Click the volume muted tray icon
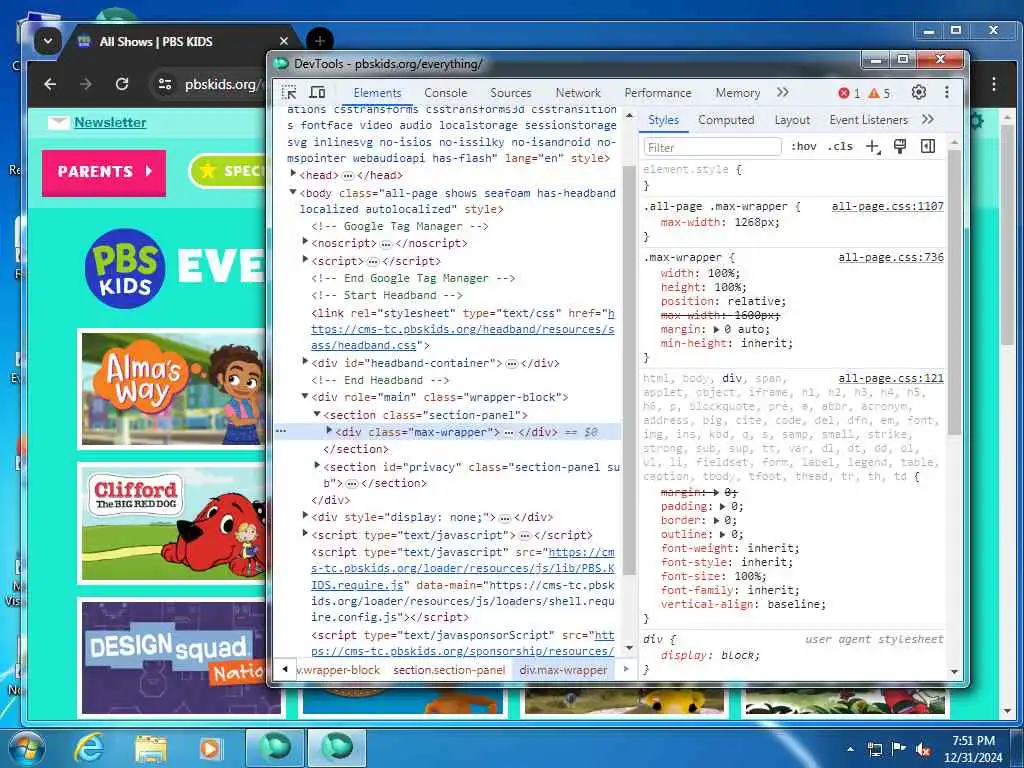 pyautogui.click(x=923, y=749)
